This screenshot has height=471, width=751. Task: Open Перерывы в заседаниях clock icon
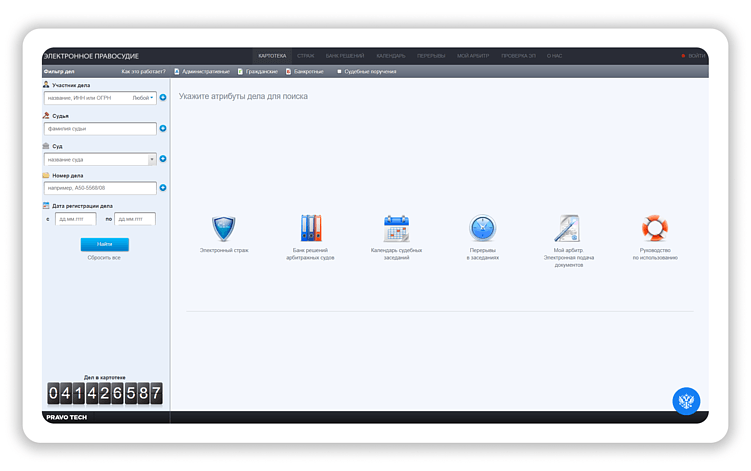tap(482, 228)
